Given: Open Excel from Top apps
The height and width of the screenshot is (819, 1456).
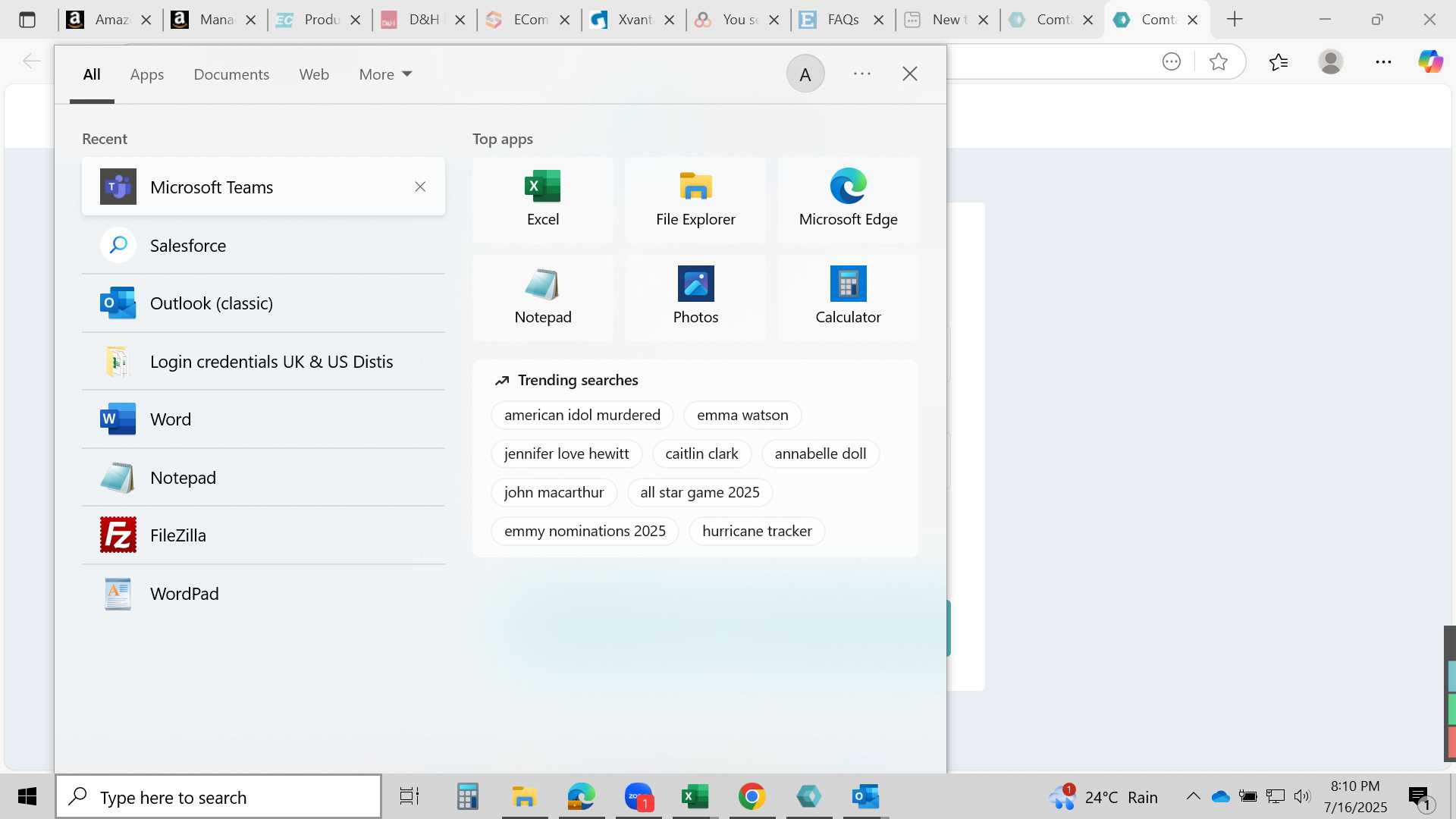Looking at the screenshot, I should click(x=543, y=199).
